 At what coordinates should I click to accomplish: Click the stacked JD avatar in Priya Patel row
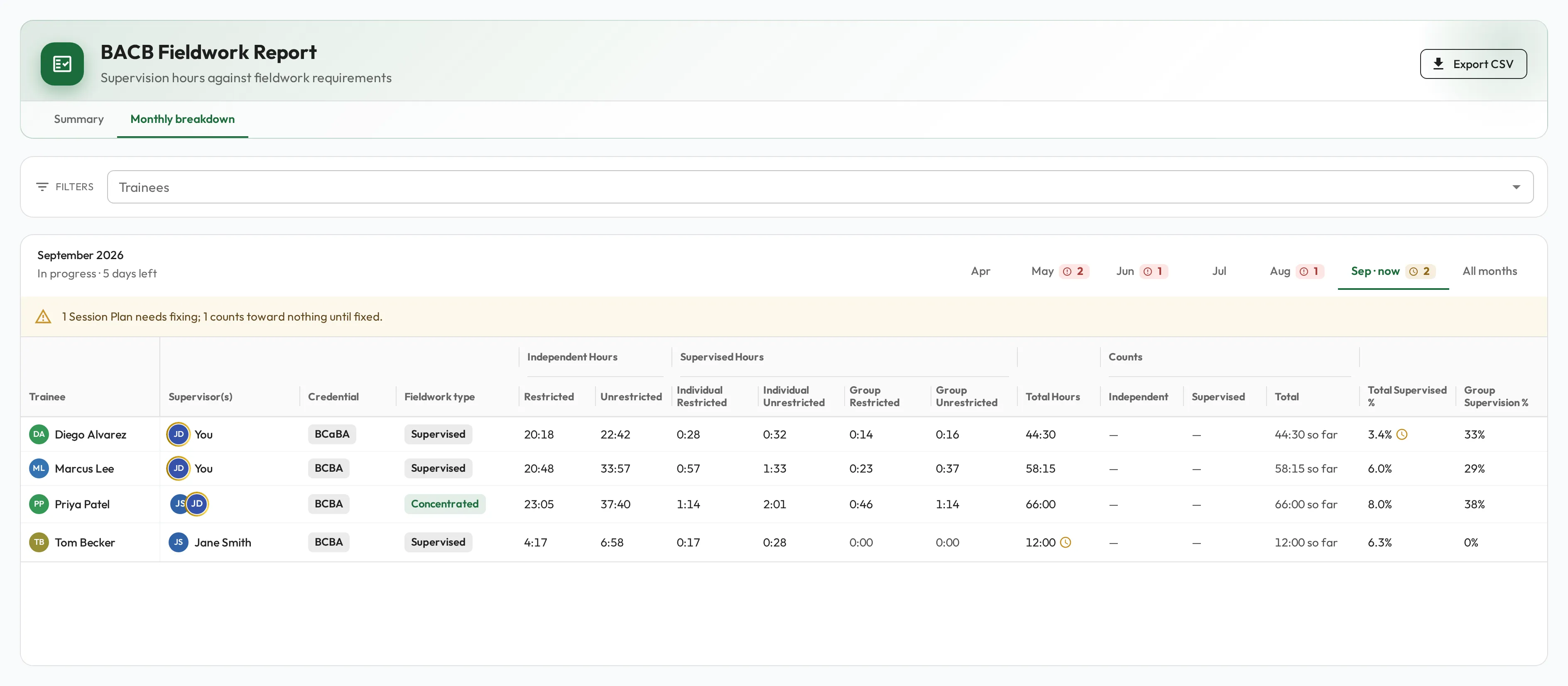click(196, 504)
